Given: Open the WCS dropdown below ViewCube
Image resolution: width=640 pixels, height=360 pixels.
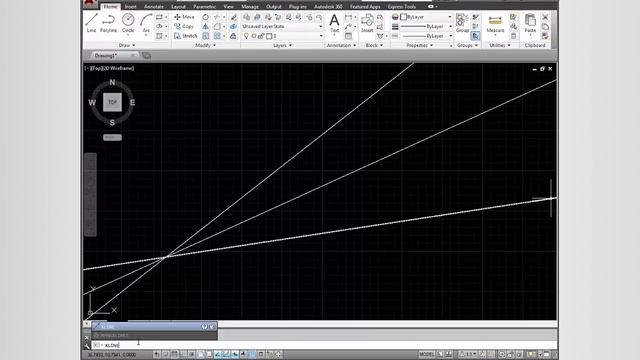Looking at the screenshot, I should click(x=112, y=138).
